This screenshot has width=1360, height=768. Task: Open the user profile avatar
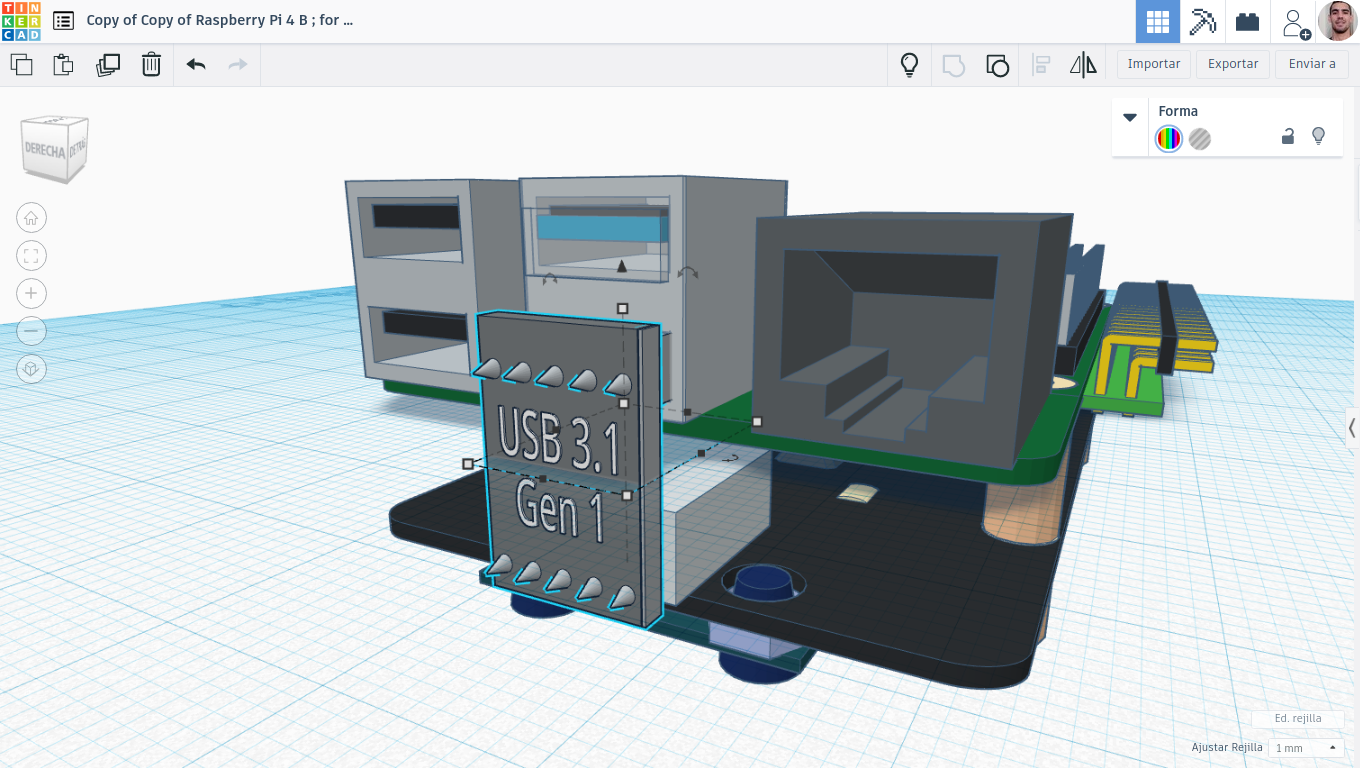coord(1338,21)
